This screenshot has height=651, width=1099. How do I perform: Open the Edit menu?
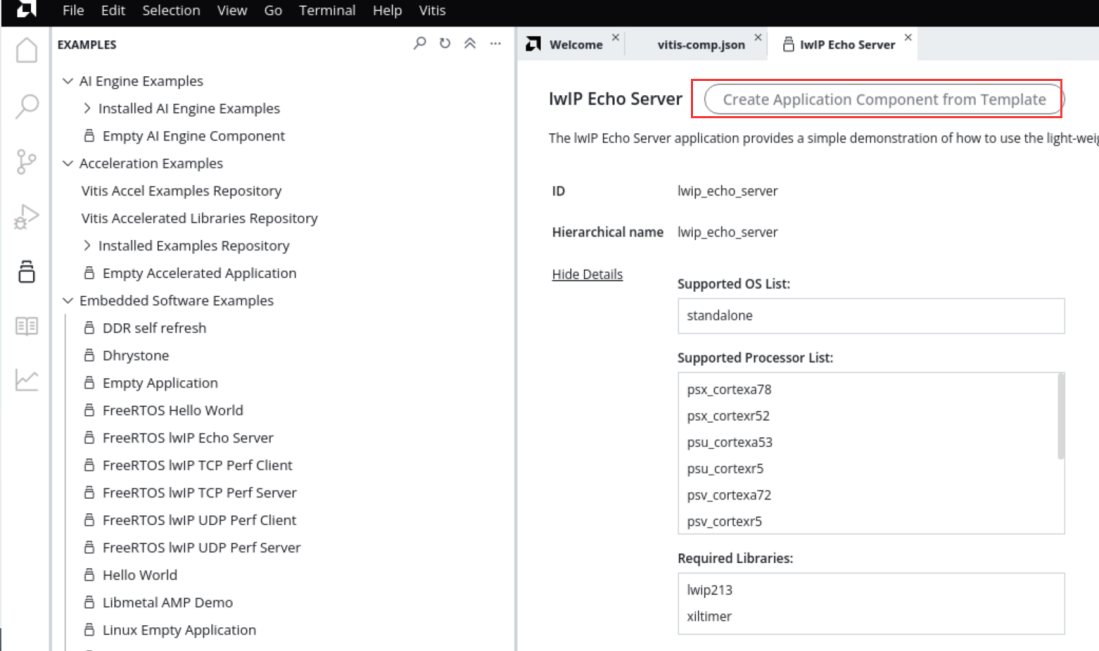tap(113, 11)
